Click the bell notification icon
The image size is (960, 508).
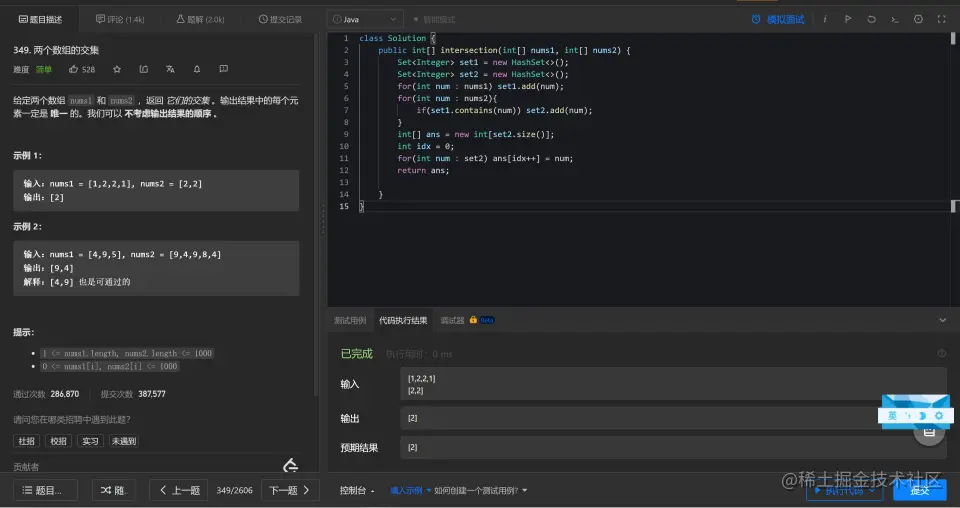pyautogui.click(x=197, y=69)
